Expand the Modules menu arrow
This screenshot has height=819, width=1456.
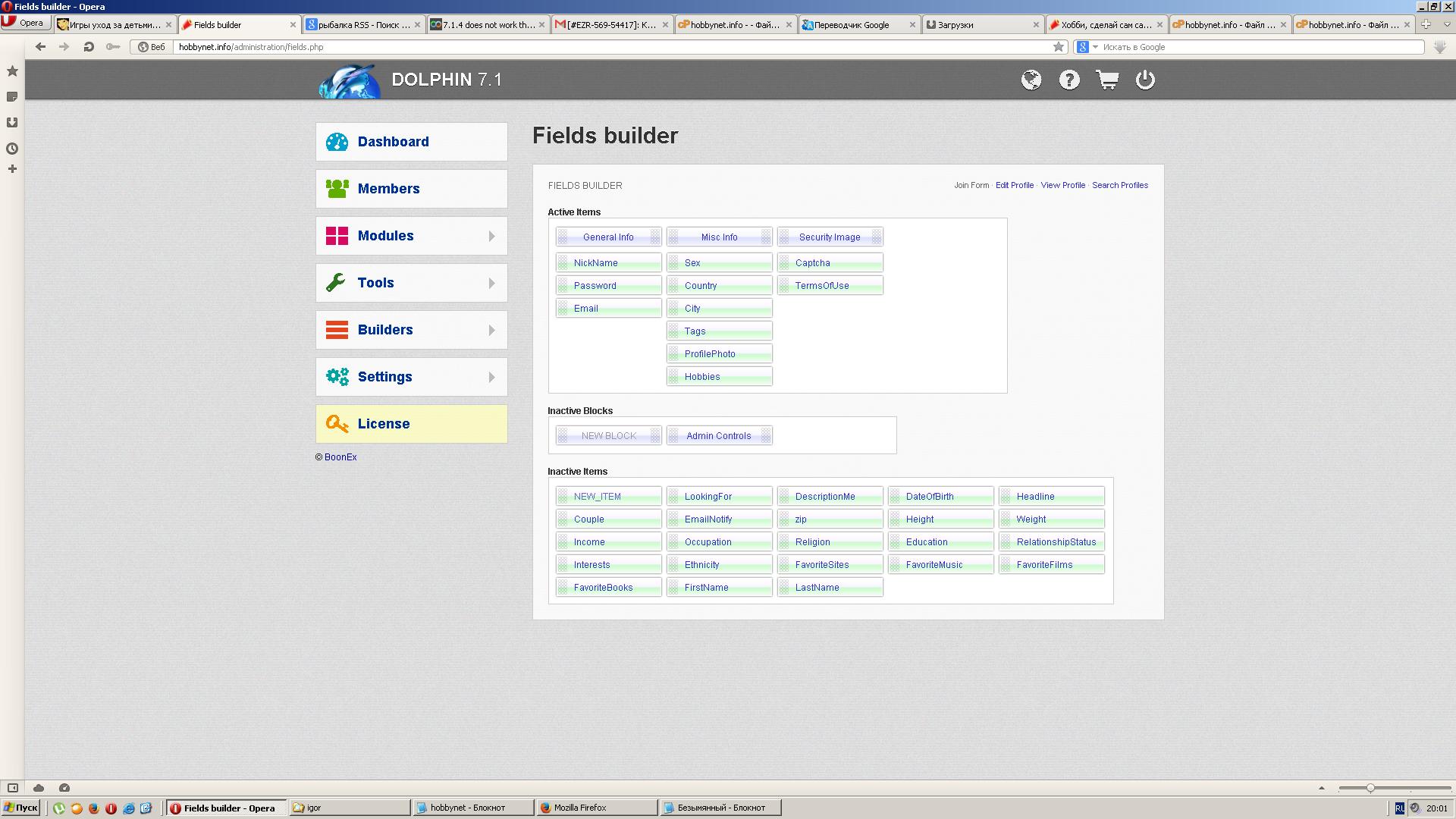coord(491,237)
